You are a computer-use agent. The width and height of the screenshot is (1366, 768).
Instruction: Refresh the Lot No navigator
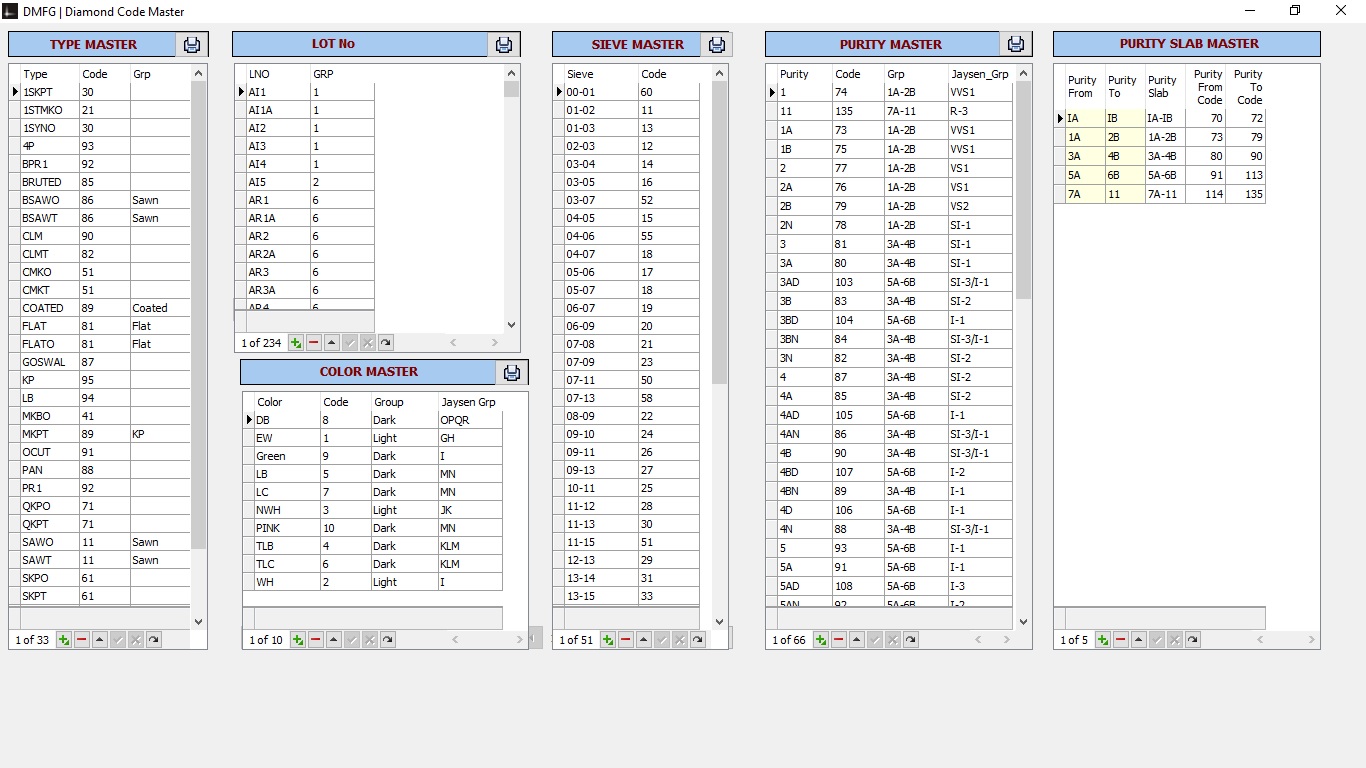click(386, 343)
